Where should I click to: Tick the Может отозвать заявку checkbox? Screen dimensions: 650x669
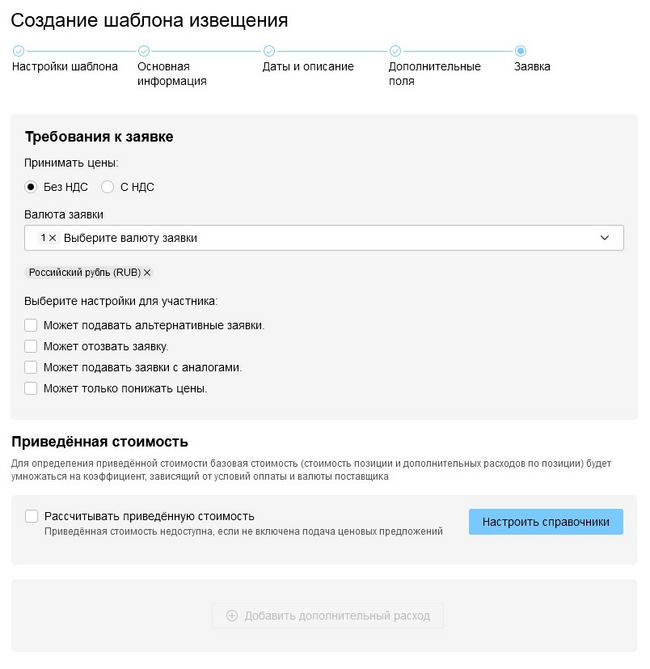(31, 346)
